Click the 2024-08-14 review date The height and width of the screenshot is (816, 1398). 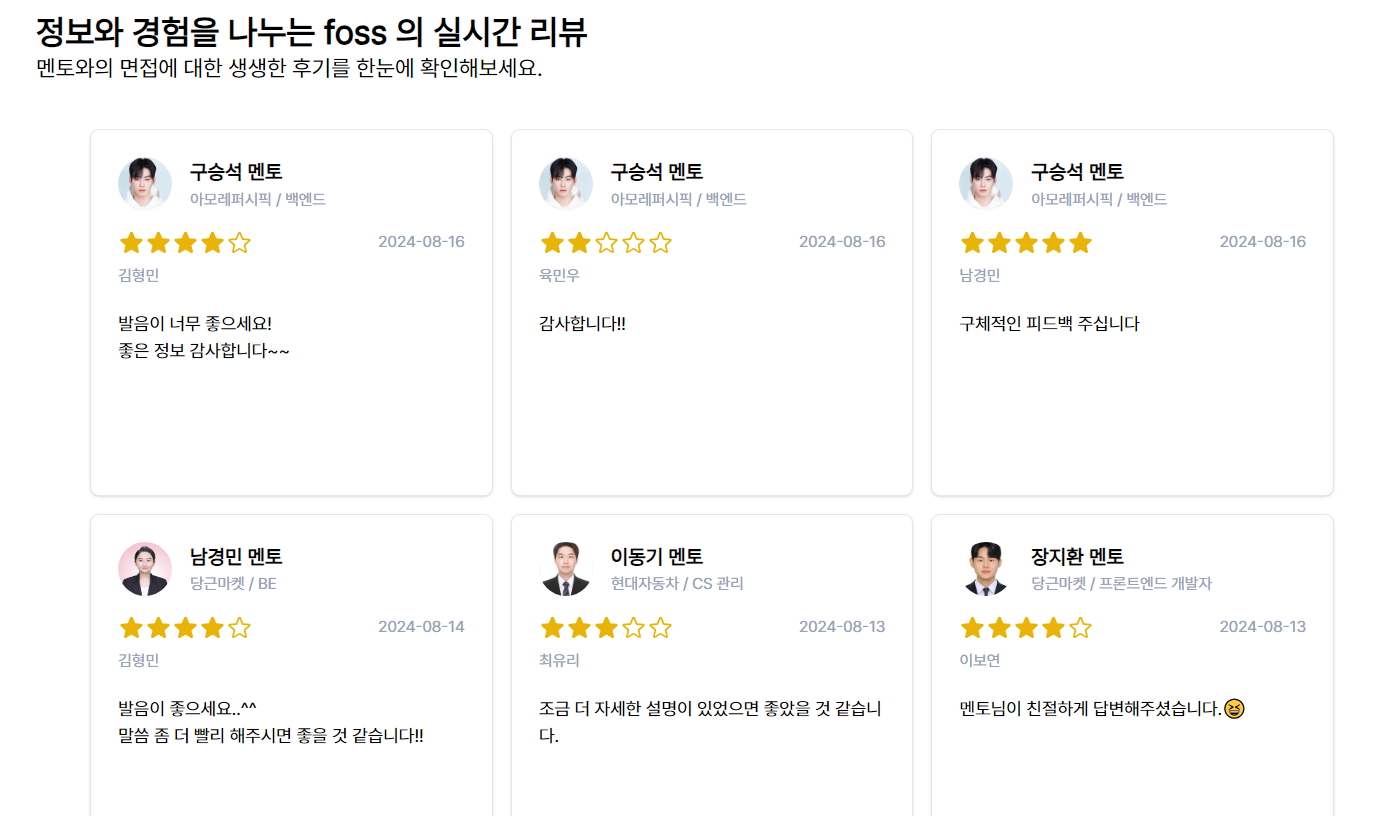pyautogui.click(x=421, y=627)
